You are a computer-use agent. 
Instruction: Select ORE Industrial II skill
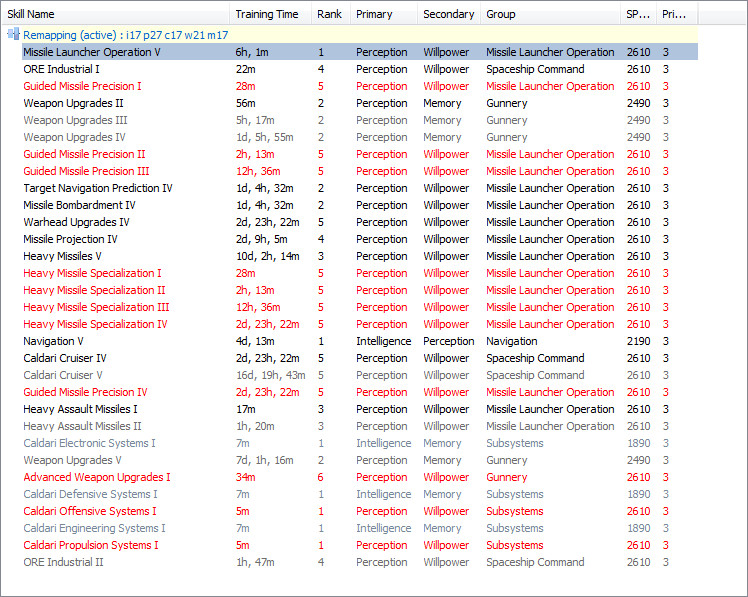coord(63,563)
